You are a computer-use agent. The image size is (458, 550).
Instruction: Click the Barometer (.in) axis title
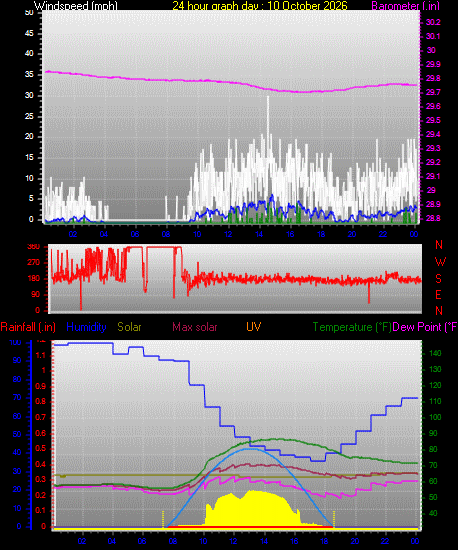[405, 6]
